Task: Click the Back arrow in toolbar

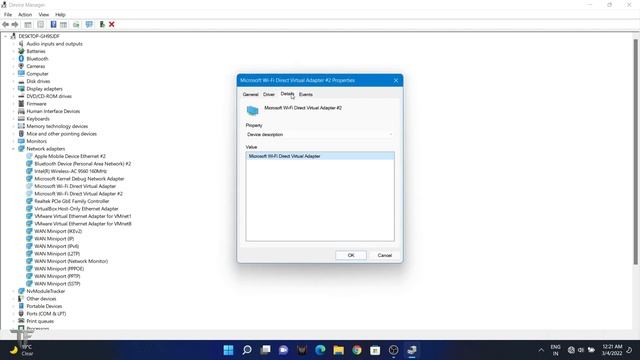Action: [5, 25]
